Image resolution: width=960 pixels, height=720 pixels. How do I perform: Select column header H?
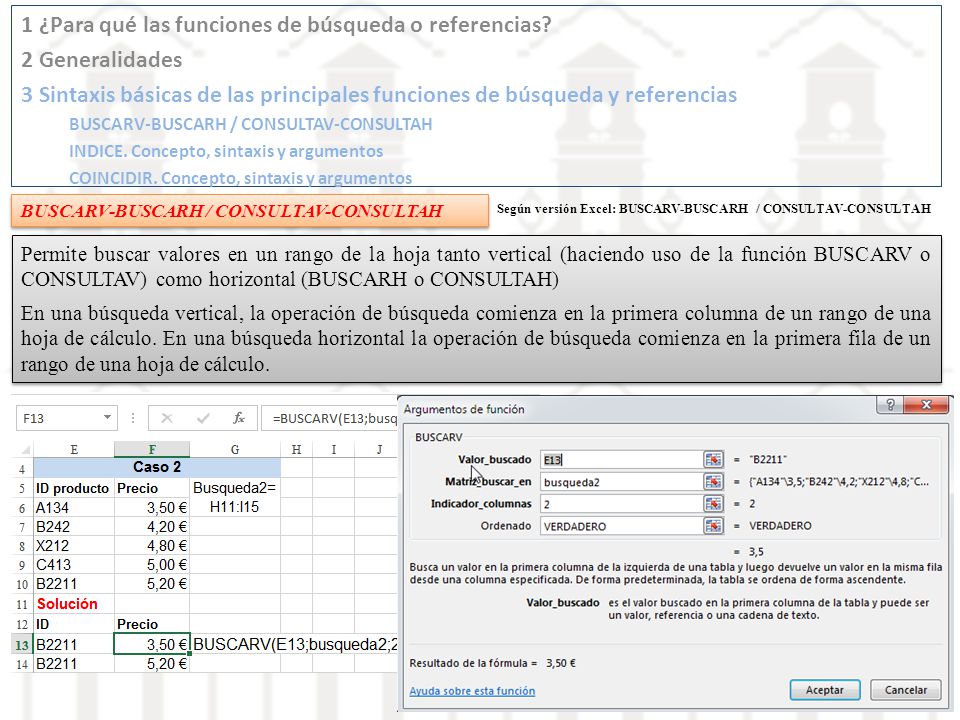click(x=296, y=449)
